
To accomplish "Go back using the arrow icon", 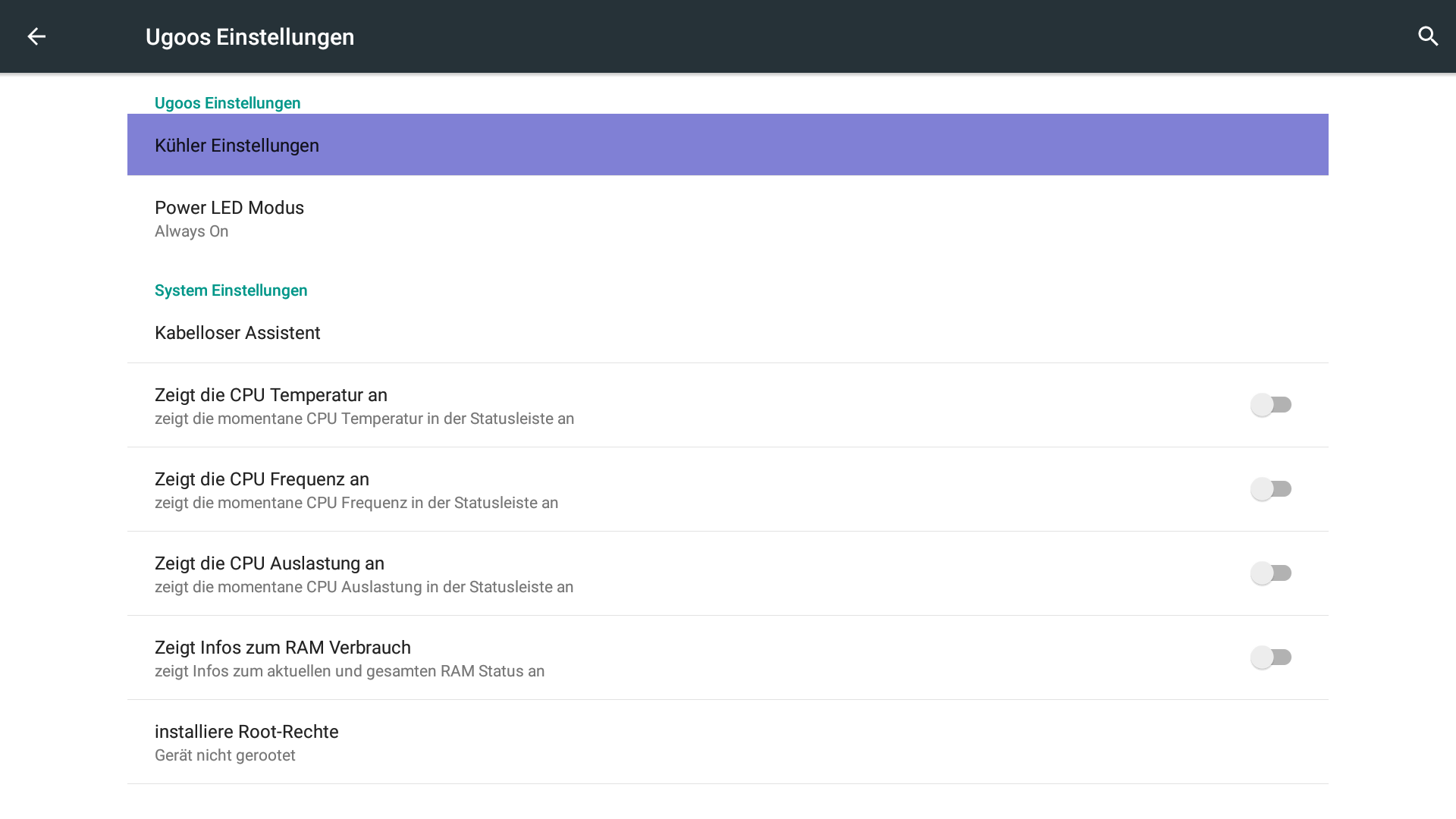I will 36,36.
